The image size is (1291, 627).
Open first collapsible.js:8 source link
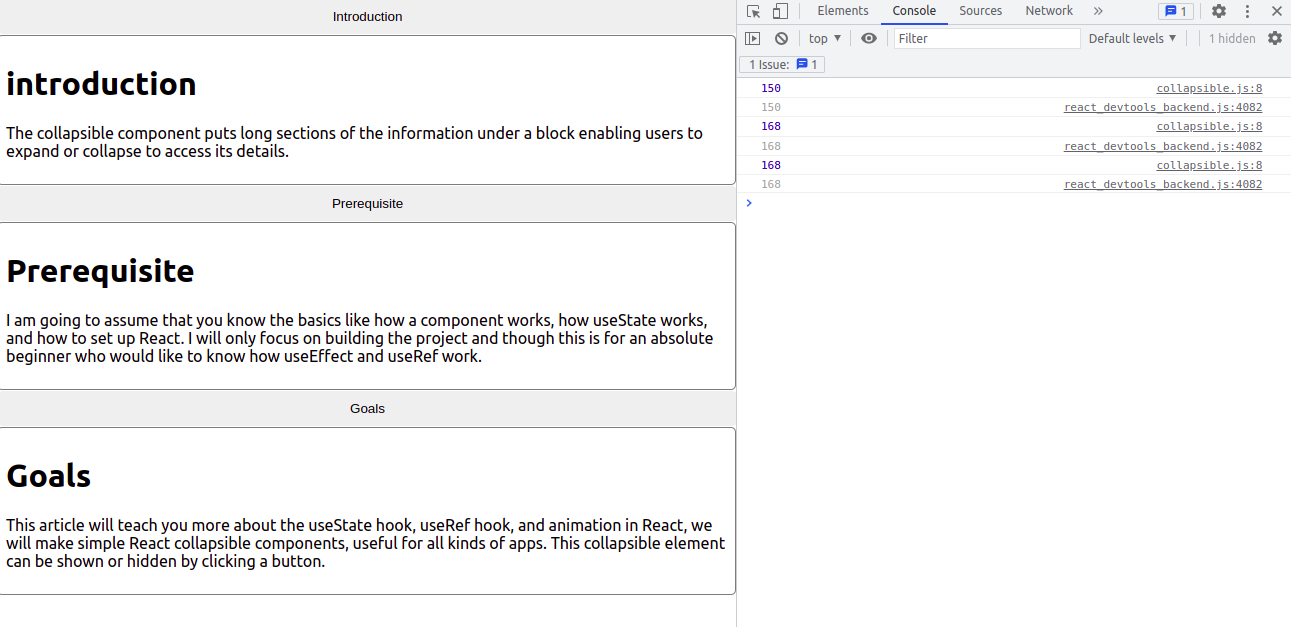coord(1209,88)
